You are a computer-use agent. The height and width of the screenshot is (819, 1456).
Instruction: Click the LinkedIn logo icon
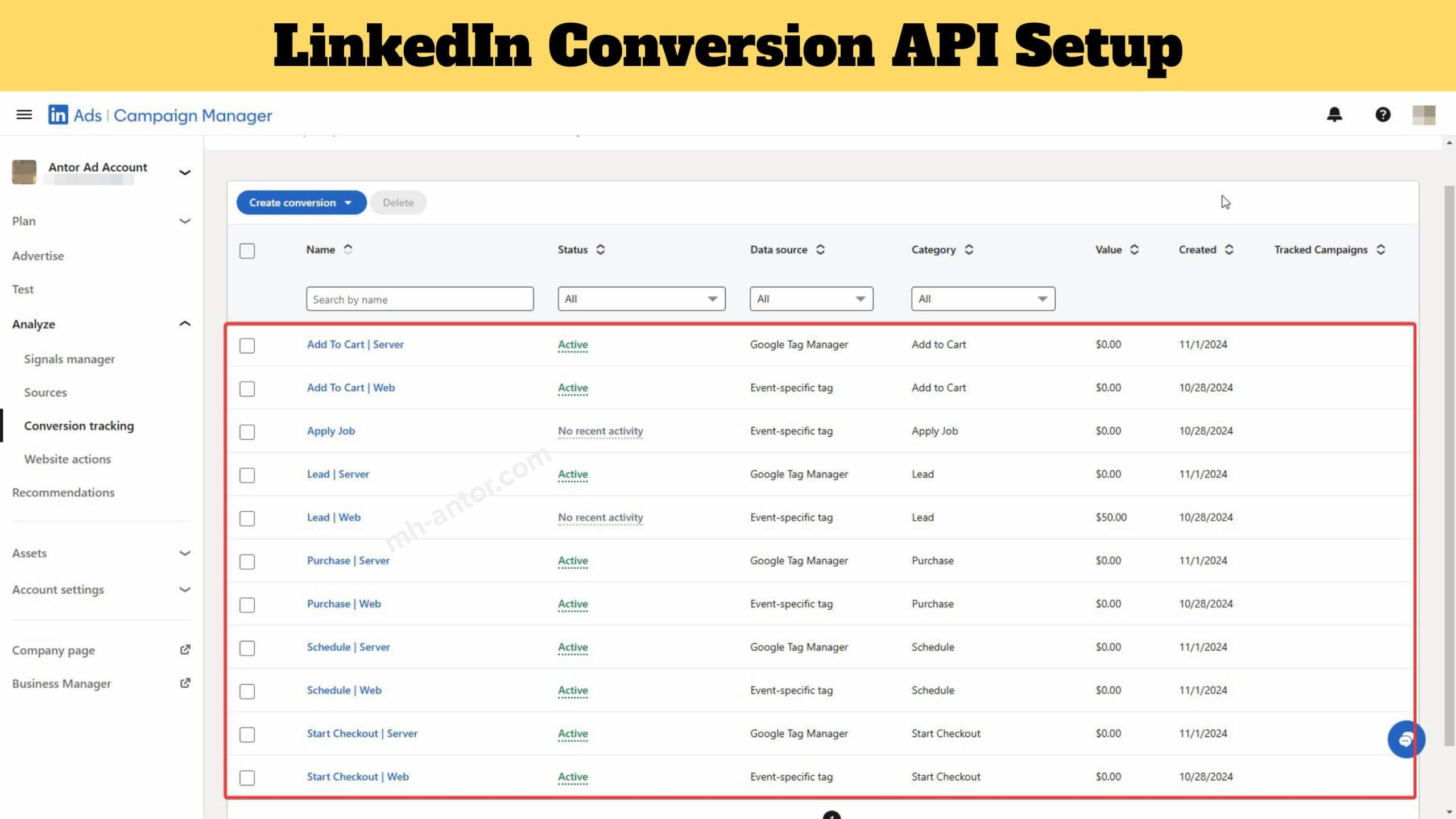pos(57,115)
